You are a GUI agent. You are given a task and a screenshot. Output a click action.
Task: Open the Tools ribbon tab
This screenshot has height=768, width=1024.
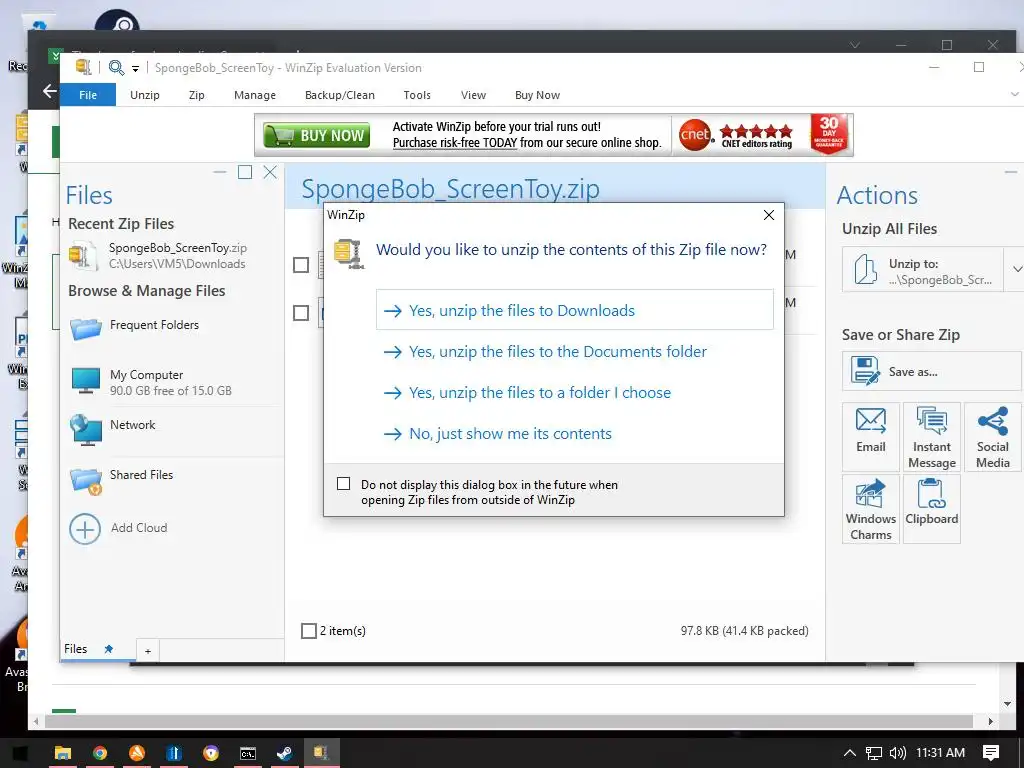point(417,95)
